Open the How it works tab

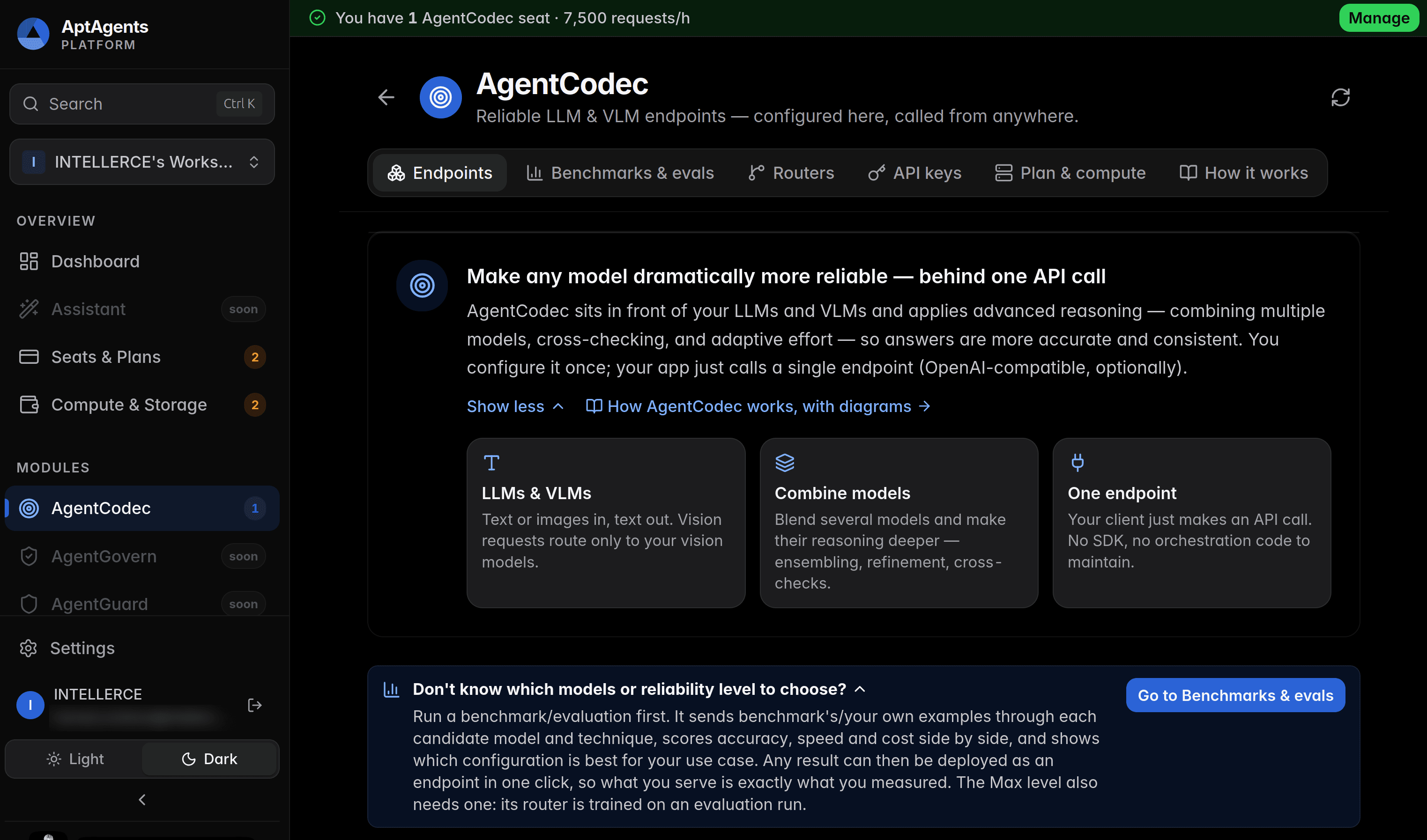coord(1243,173)
